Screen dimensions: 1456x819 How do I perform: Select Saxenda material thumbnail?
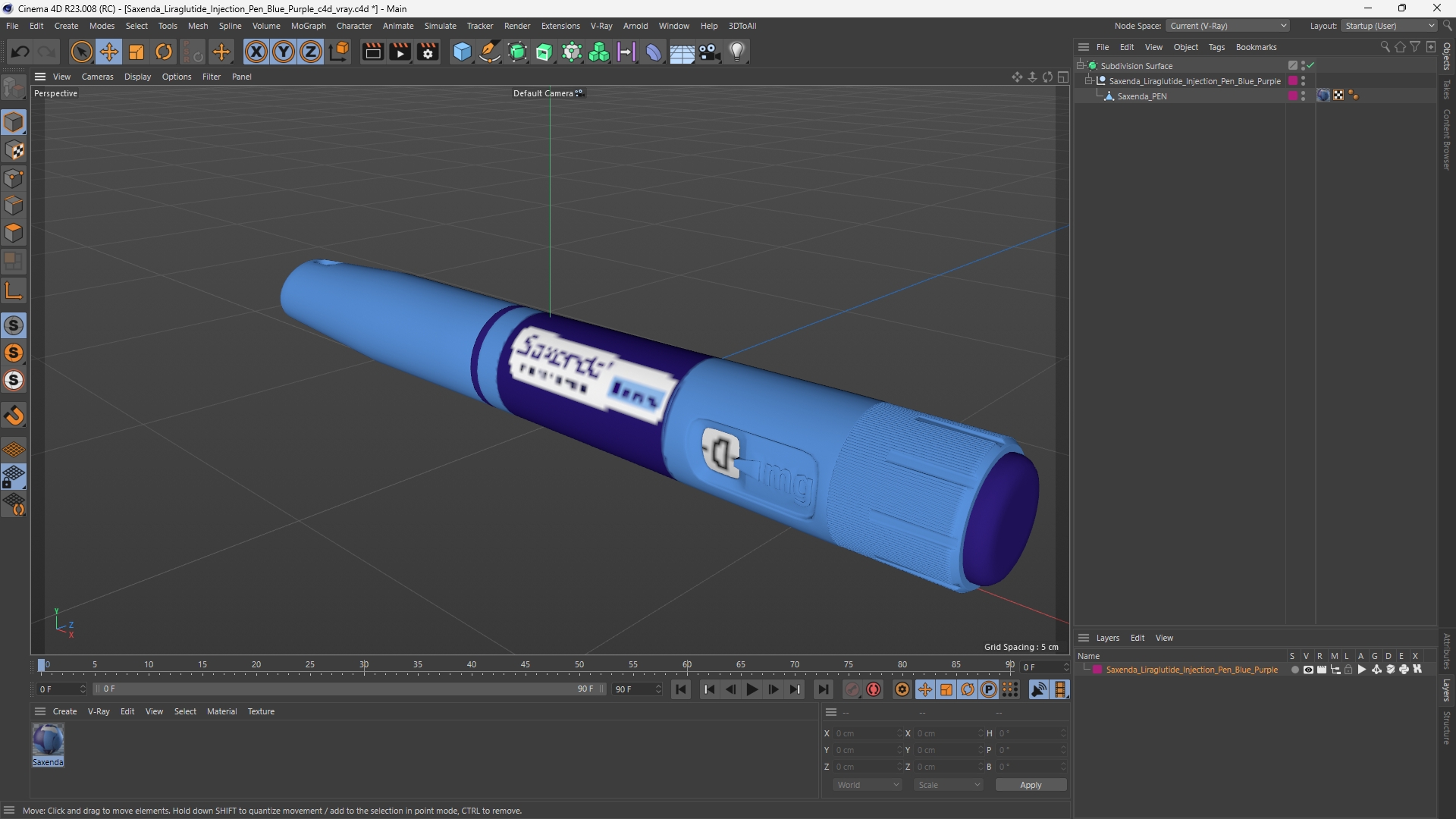(48, 740)
